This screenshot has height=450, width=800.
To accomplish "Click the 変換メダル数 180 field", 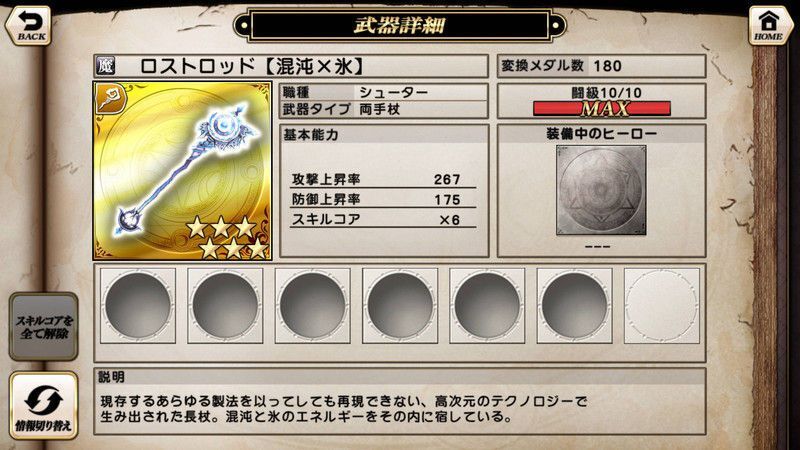I will point(602,66).
